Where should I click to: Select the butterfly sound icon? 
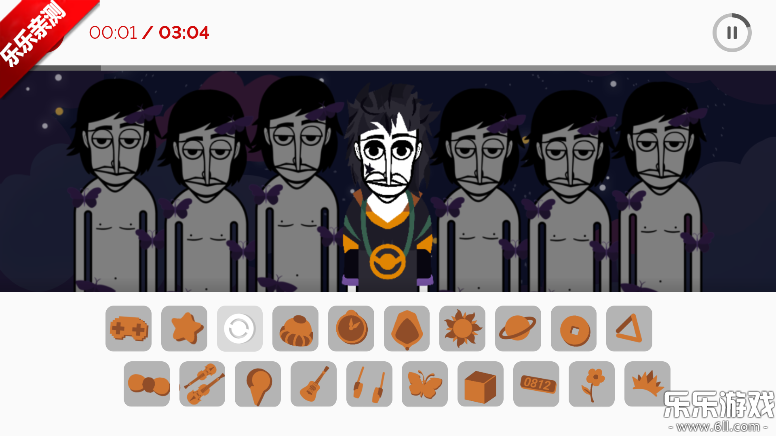coord(425,384)
